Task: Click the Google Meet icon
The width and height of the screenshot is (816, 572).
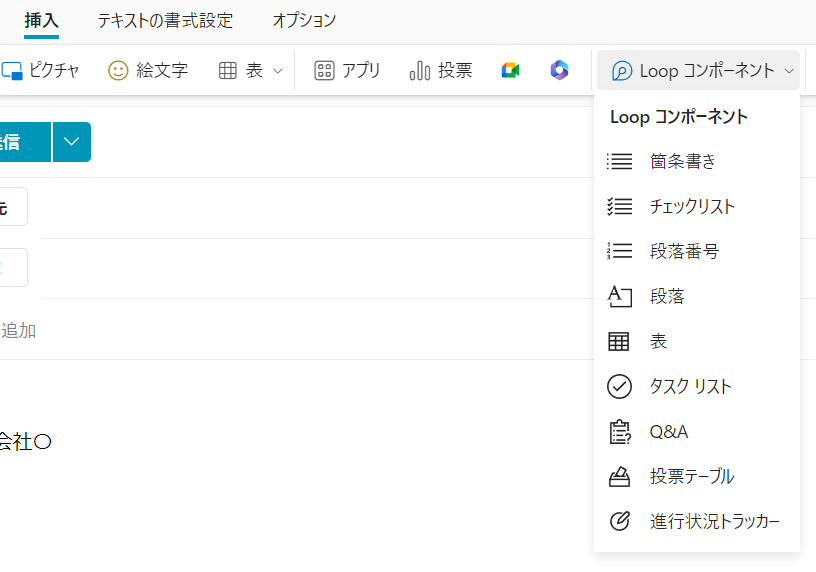Action: 511,70
